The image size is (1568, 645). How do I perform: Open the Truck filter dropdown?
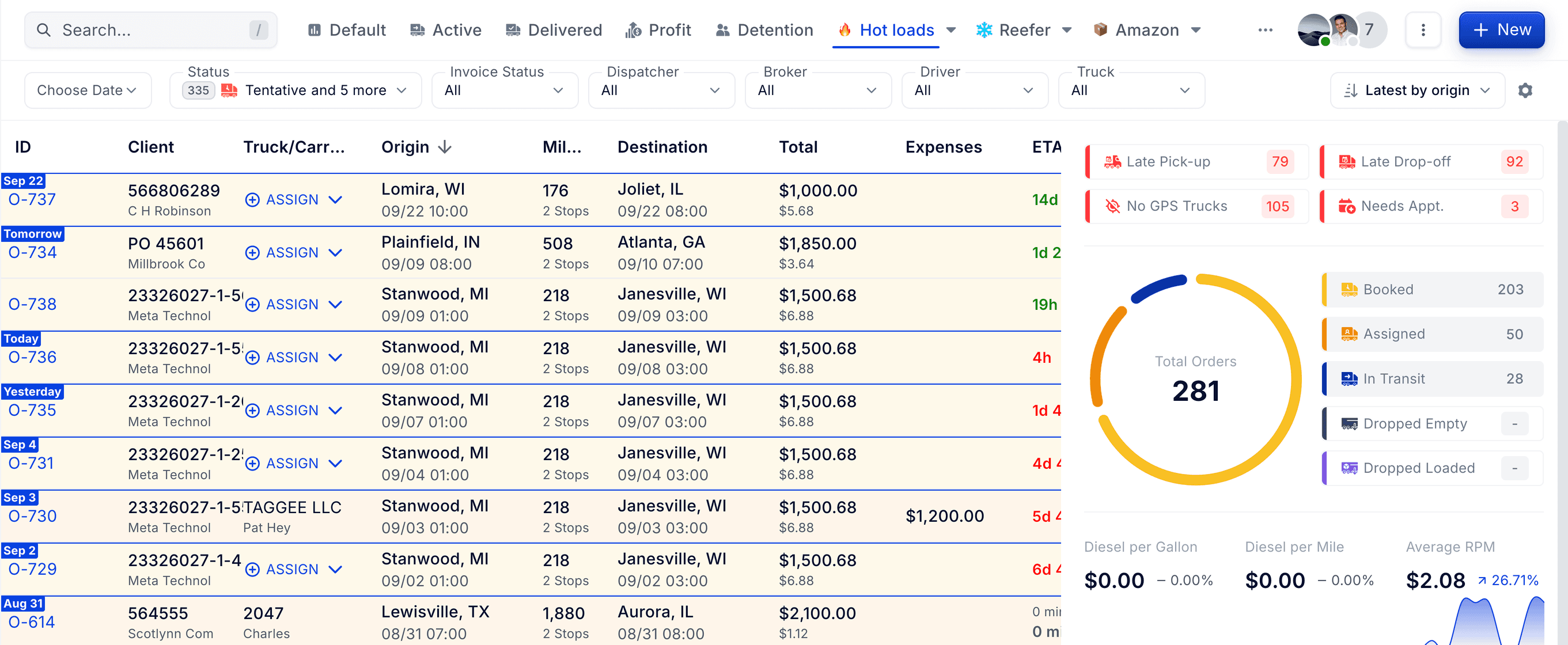[x=1131, y=90]
